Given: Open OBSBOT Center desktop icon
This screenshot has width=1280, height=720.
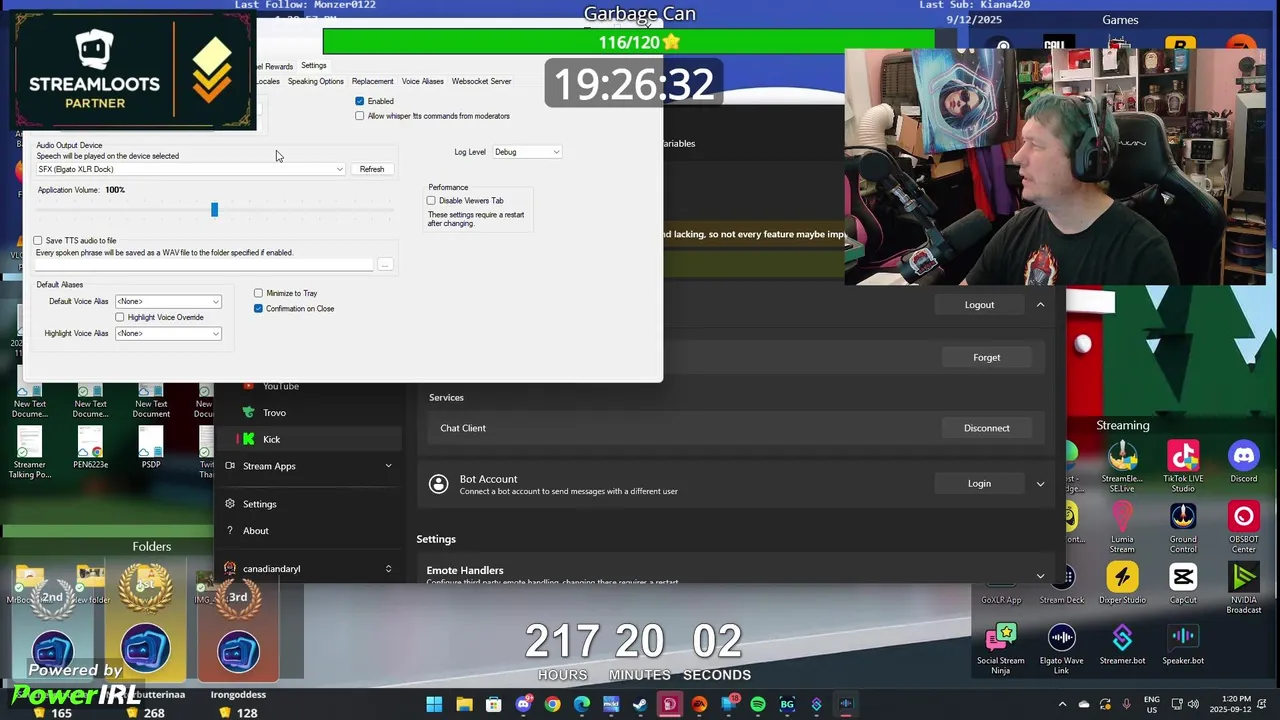Looking at the screenshot, I should [1244, 526].
